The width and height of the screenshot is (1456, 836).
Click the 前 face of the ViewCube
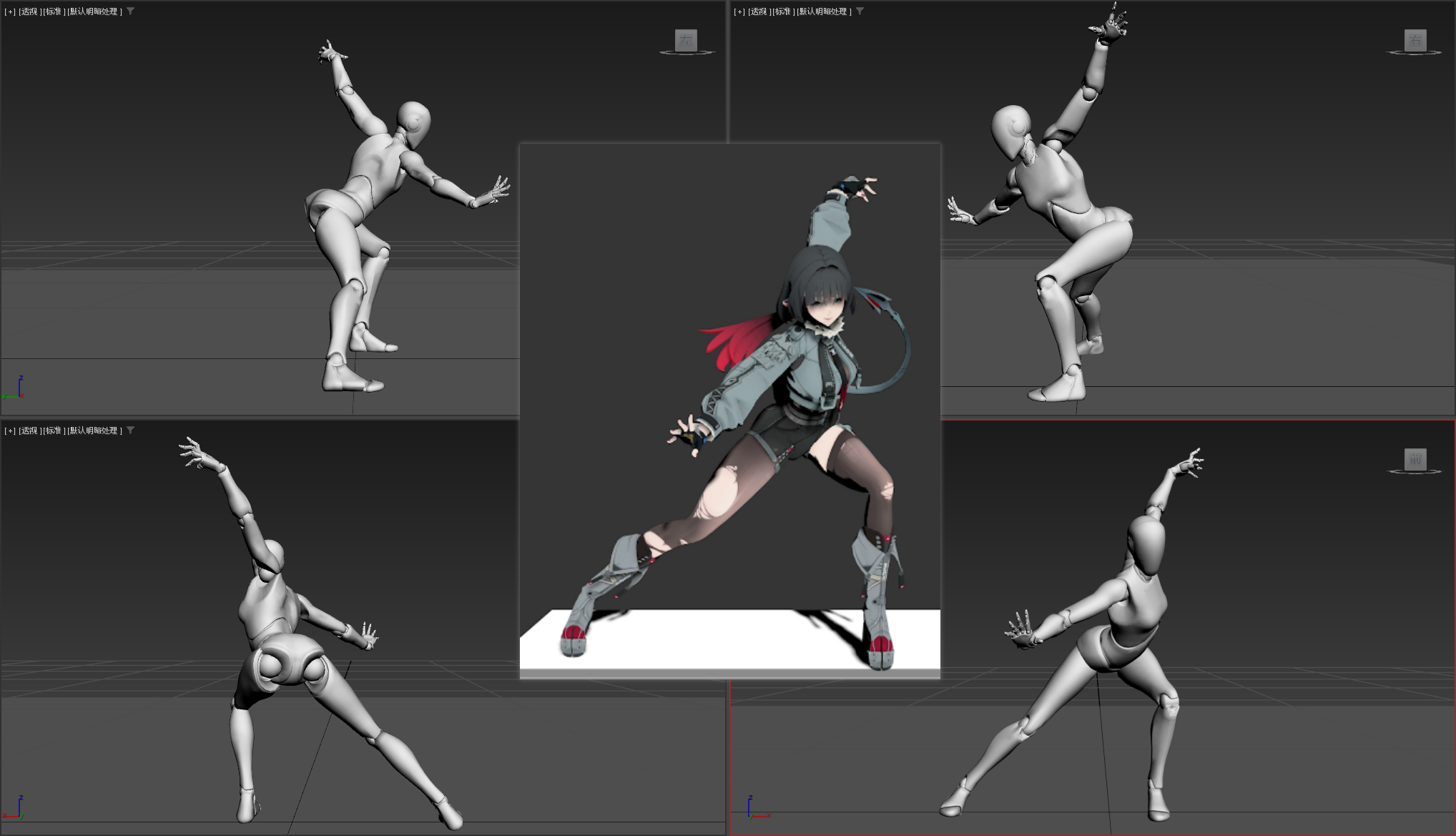point(1415,459)
